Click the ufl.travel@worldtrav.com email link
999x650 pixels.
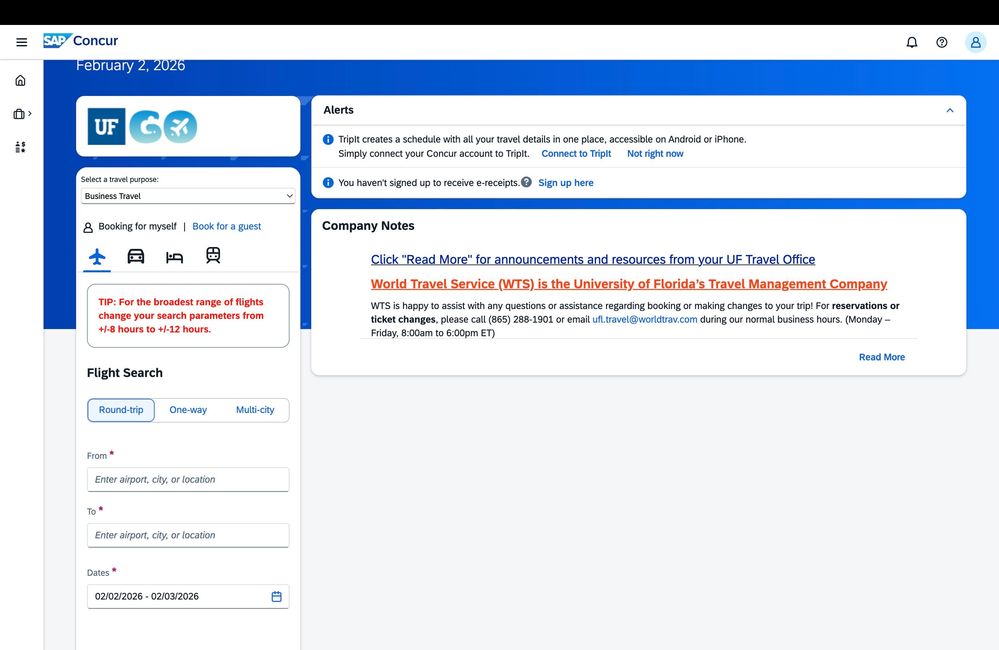point(645,319)
